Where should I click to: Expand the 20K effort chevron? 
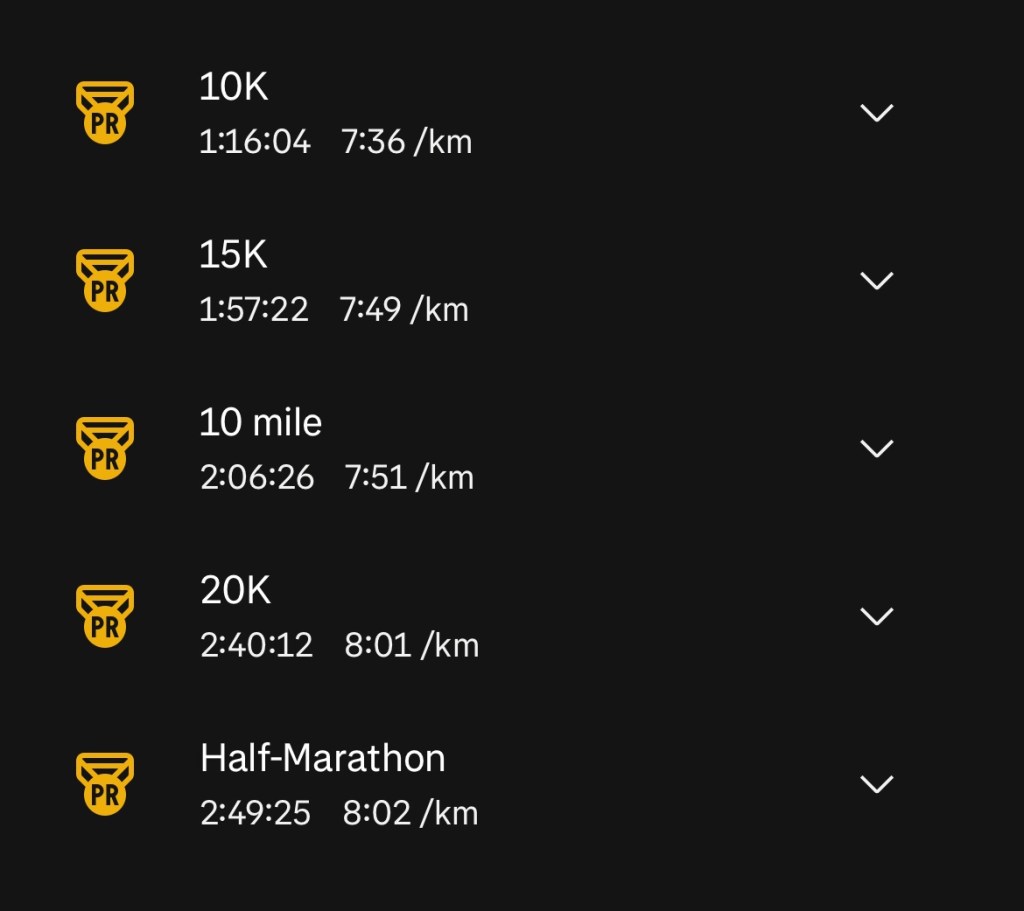click(x=877, y=617)
